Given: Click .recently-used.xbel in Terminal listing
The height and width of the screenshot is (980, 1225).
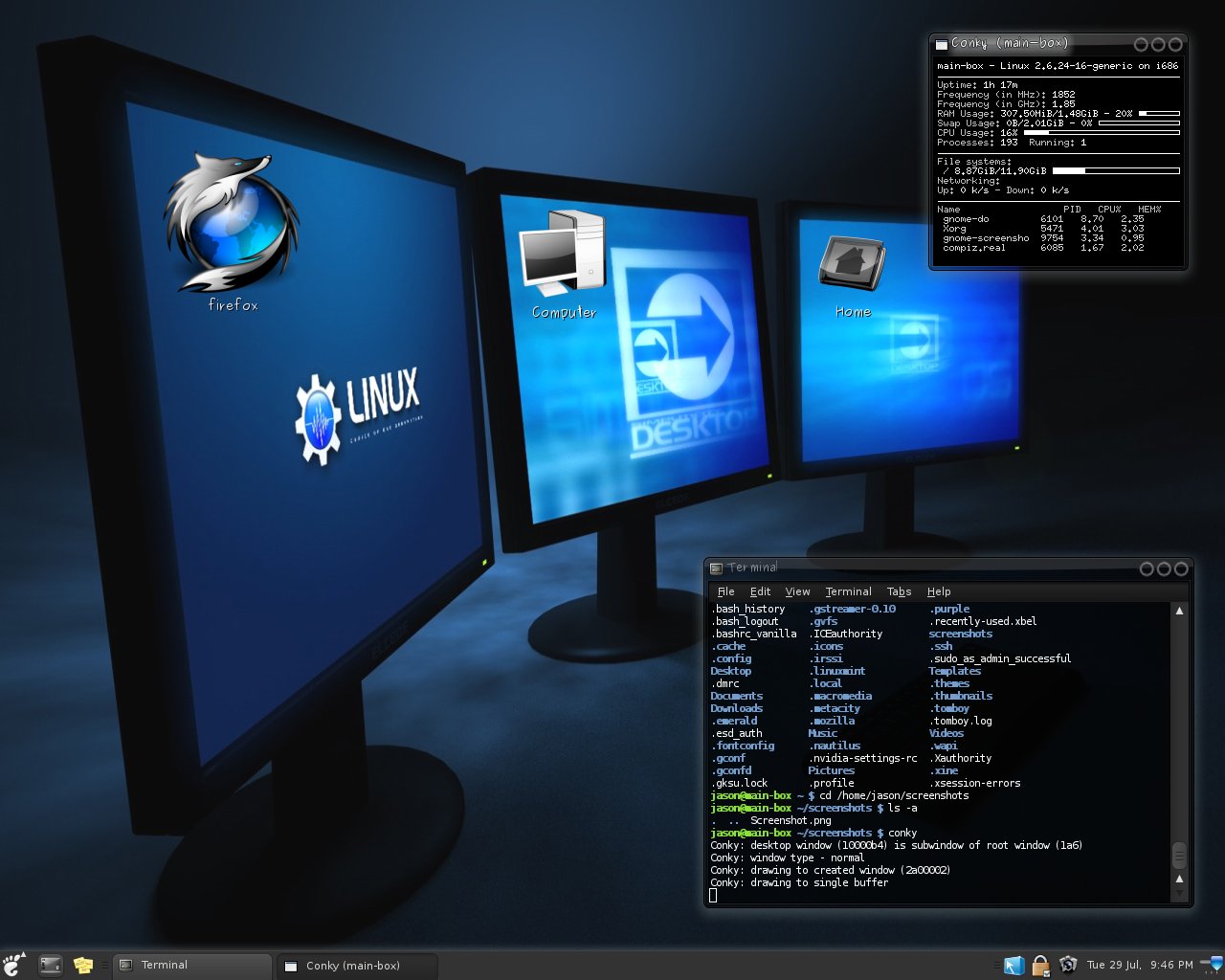Looking at the screenshot, I should coord(983,621).
